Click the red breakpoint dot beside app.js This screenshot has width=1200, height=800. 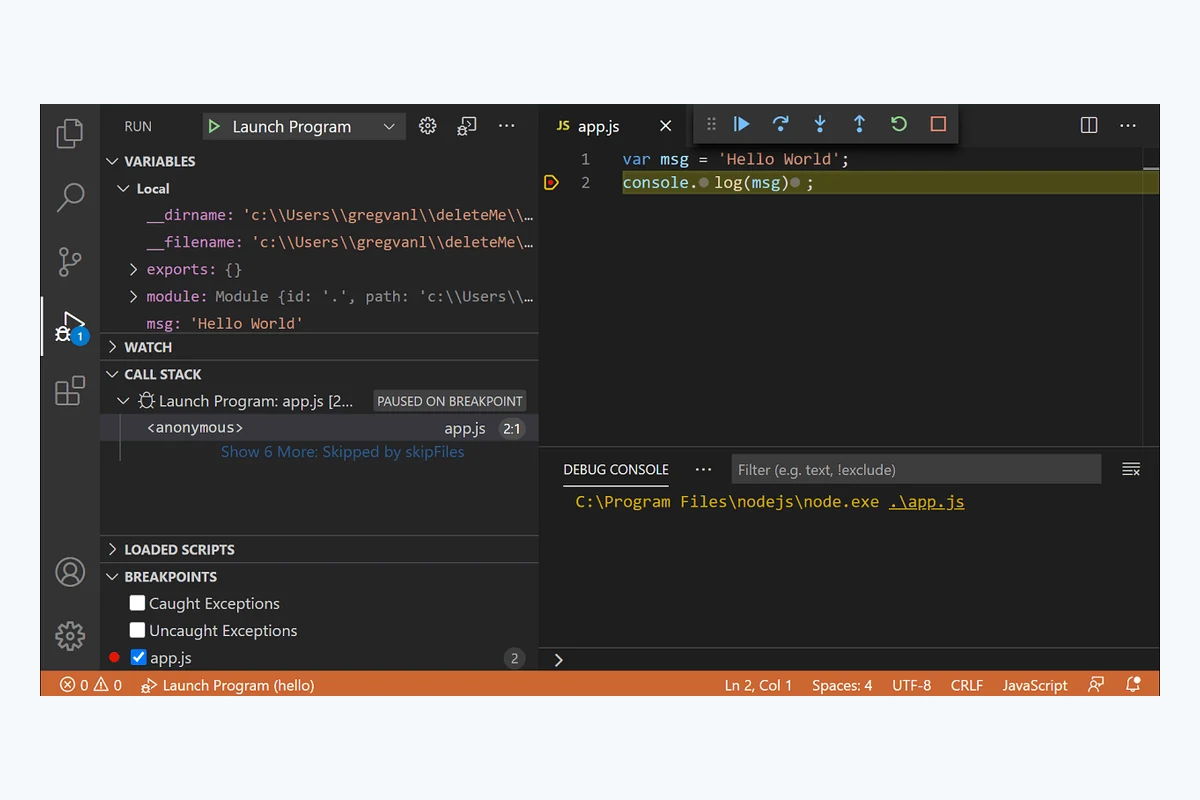114,657
